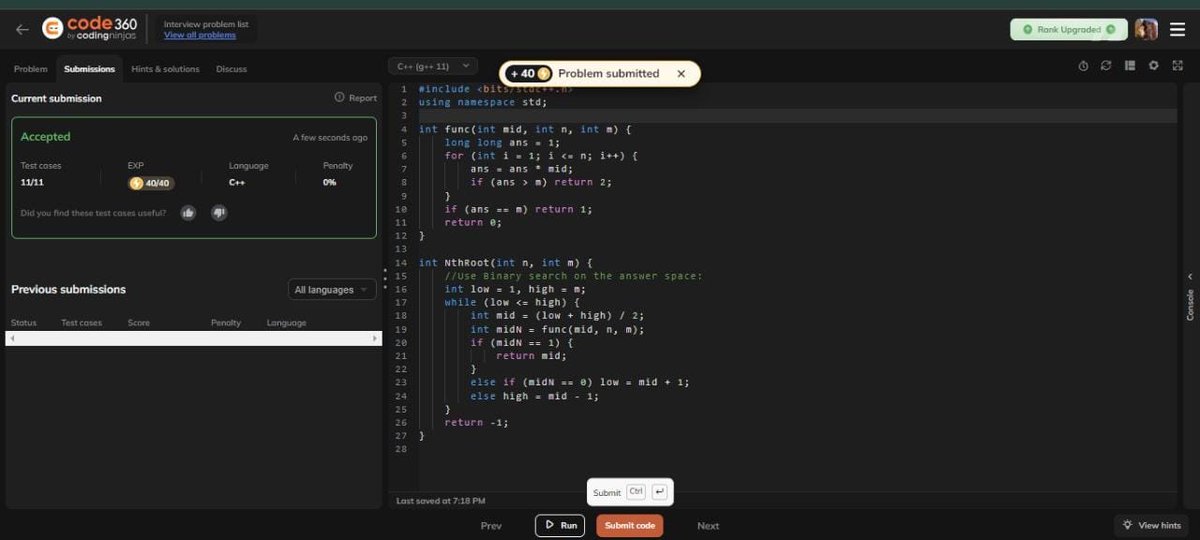Image resolution: width=1200 pixels, height=540 pixels.
Task: Click the 40/40 EXP badge
Action: pyautogui.click(x=150, y=183)
